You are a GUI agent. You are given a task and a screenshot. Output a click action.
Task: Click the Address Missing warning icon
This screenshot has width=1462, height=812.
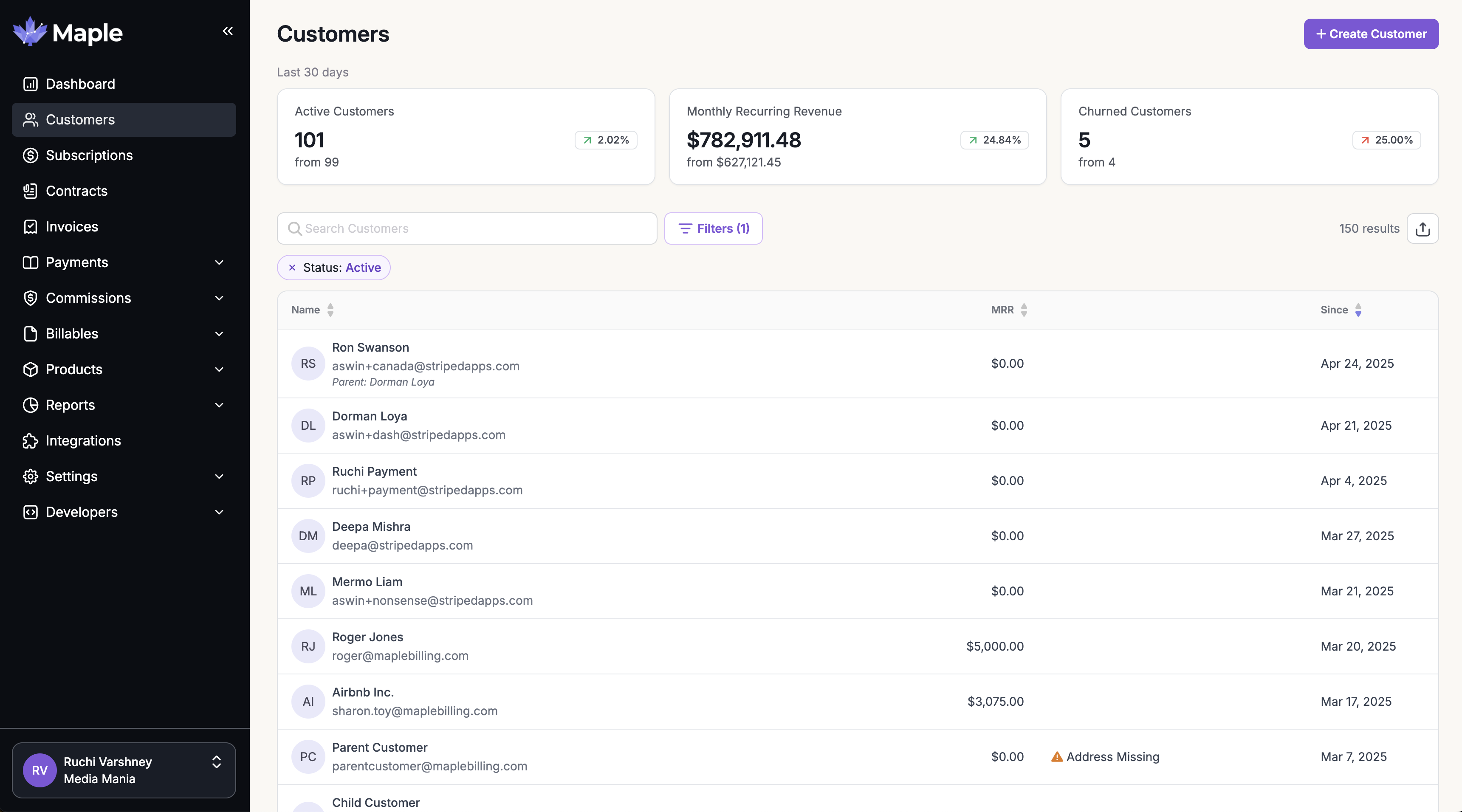pyautogui.click(x=1056, y=757)
